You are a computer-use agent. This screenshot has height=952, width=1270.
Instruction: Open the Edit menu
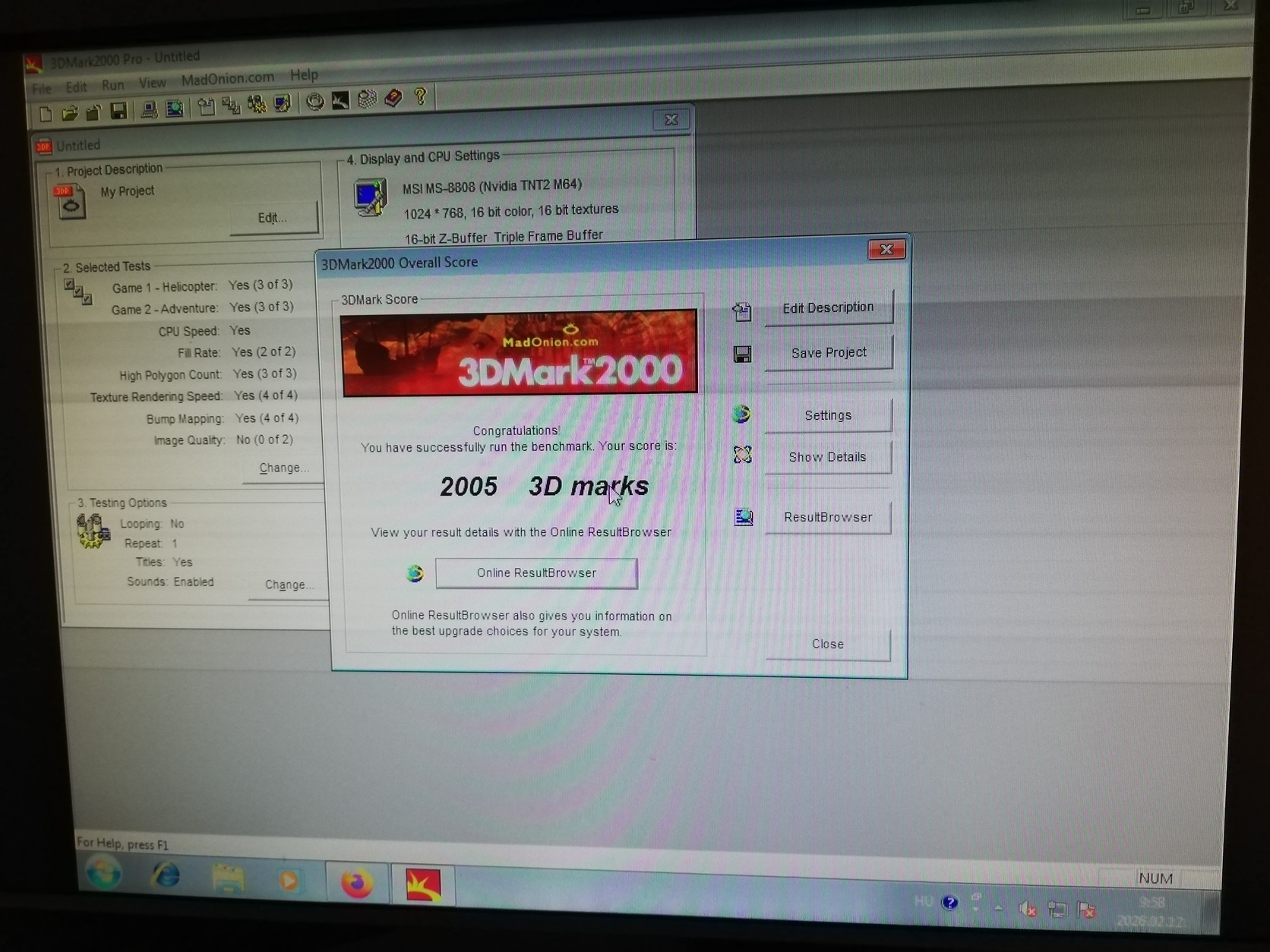[76, 87]
